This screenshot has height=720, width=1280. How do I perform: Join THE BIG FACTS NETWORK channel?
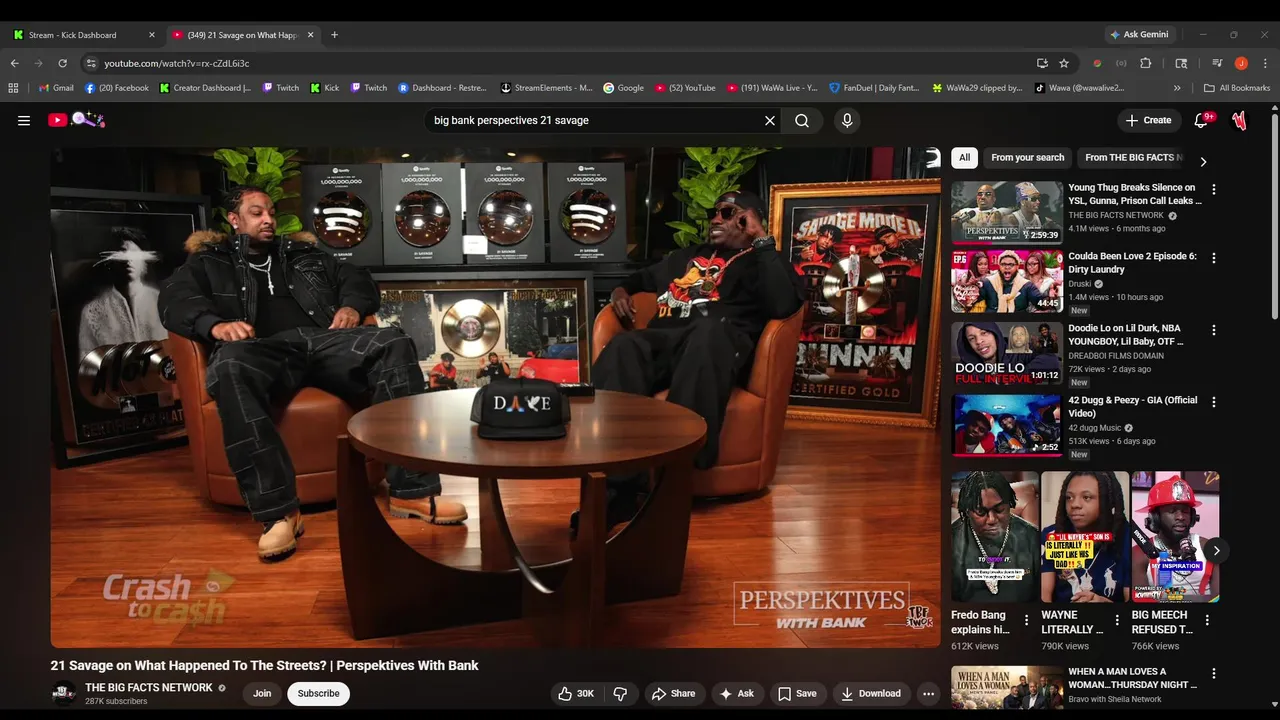pos(262,693)
